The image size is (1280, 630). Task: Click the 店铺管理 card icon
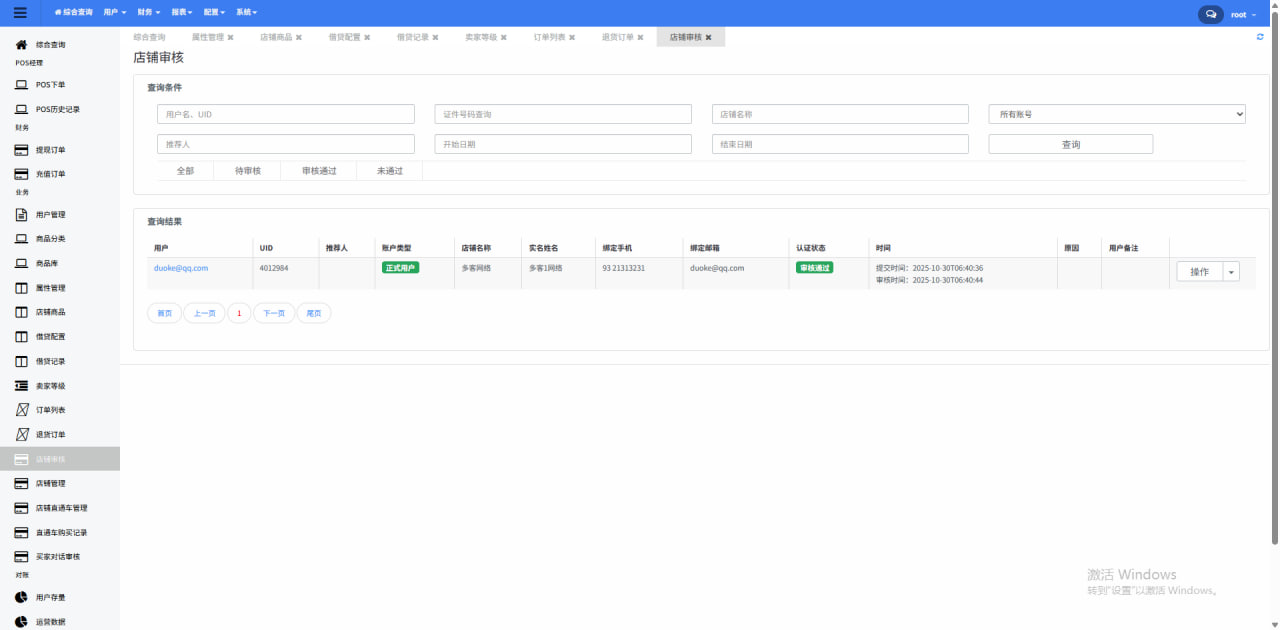tap(21, 483)
